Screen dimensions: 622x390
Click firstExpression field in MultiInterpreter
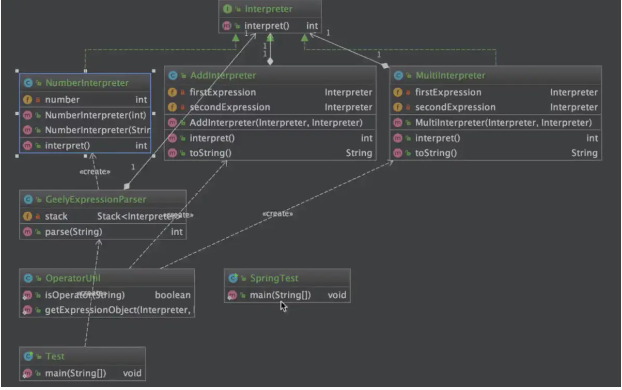tap(495, 92)
